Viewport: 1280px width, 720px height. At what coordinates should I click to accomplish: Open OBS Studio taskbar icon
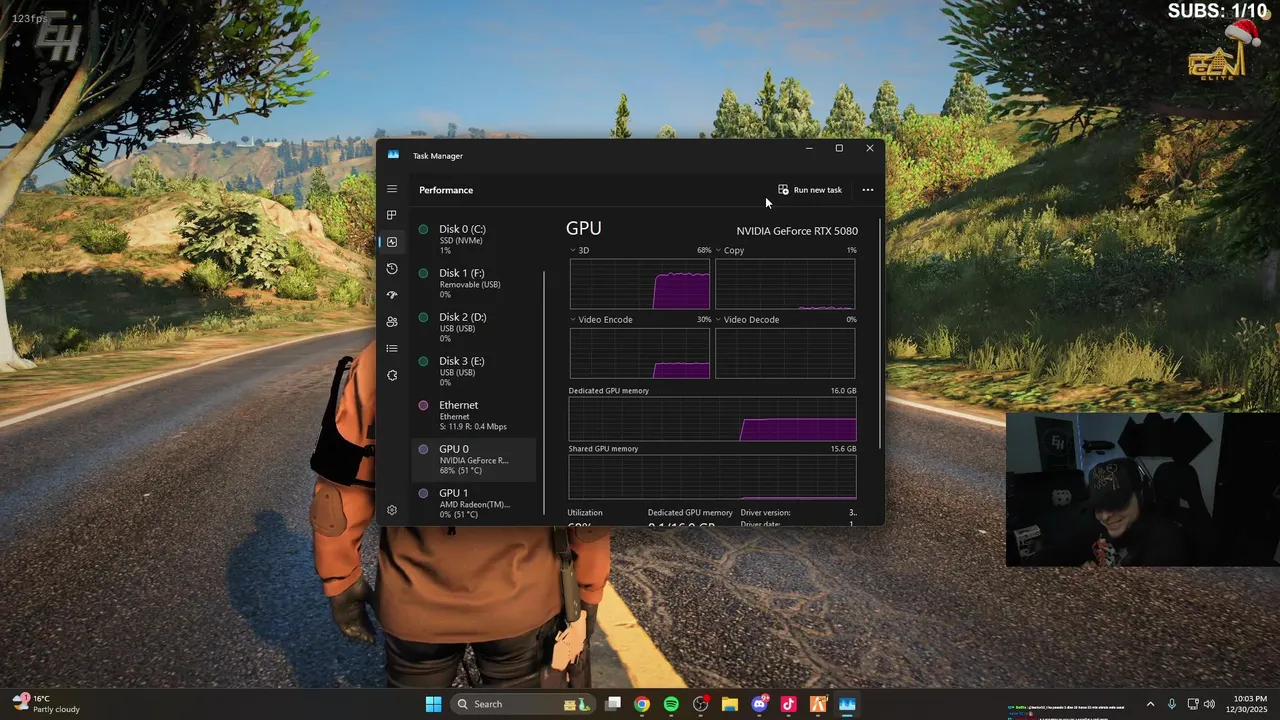701,704
